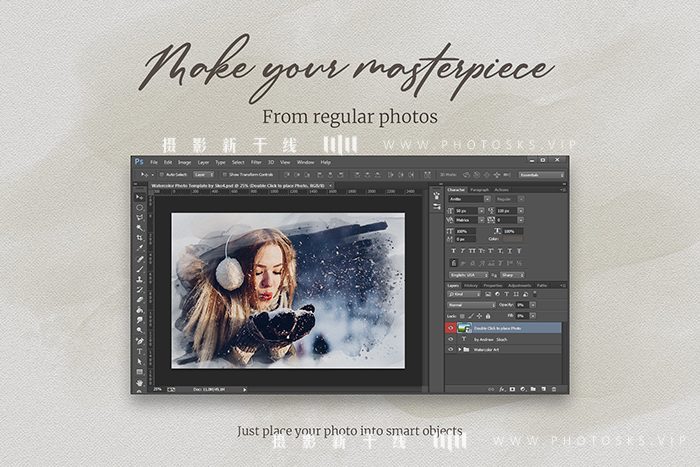Image resolution: width=700 pixels, height=467 pixels.
Task: Enable the Auto-Select checkbox
Action: [162, 175]
